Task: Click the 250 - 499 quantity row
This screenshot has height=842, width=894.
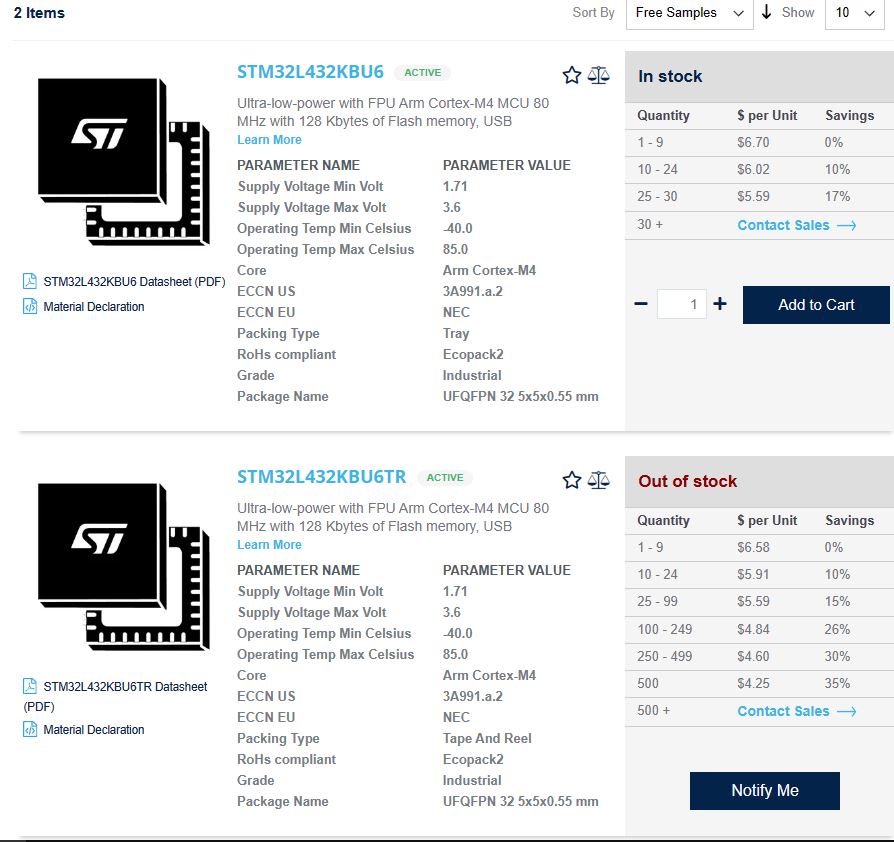Action: tap(759, 656)
